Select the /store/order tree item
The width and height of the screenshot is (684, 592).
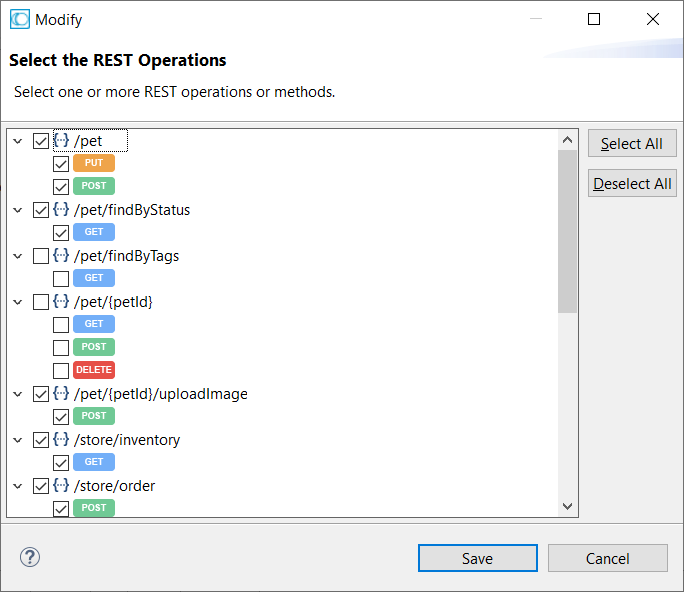(x=114, y=486)
